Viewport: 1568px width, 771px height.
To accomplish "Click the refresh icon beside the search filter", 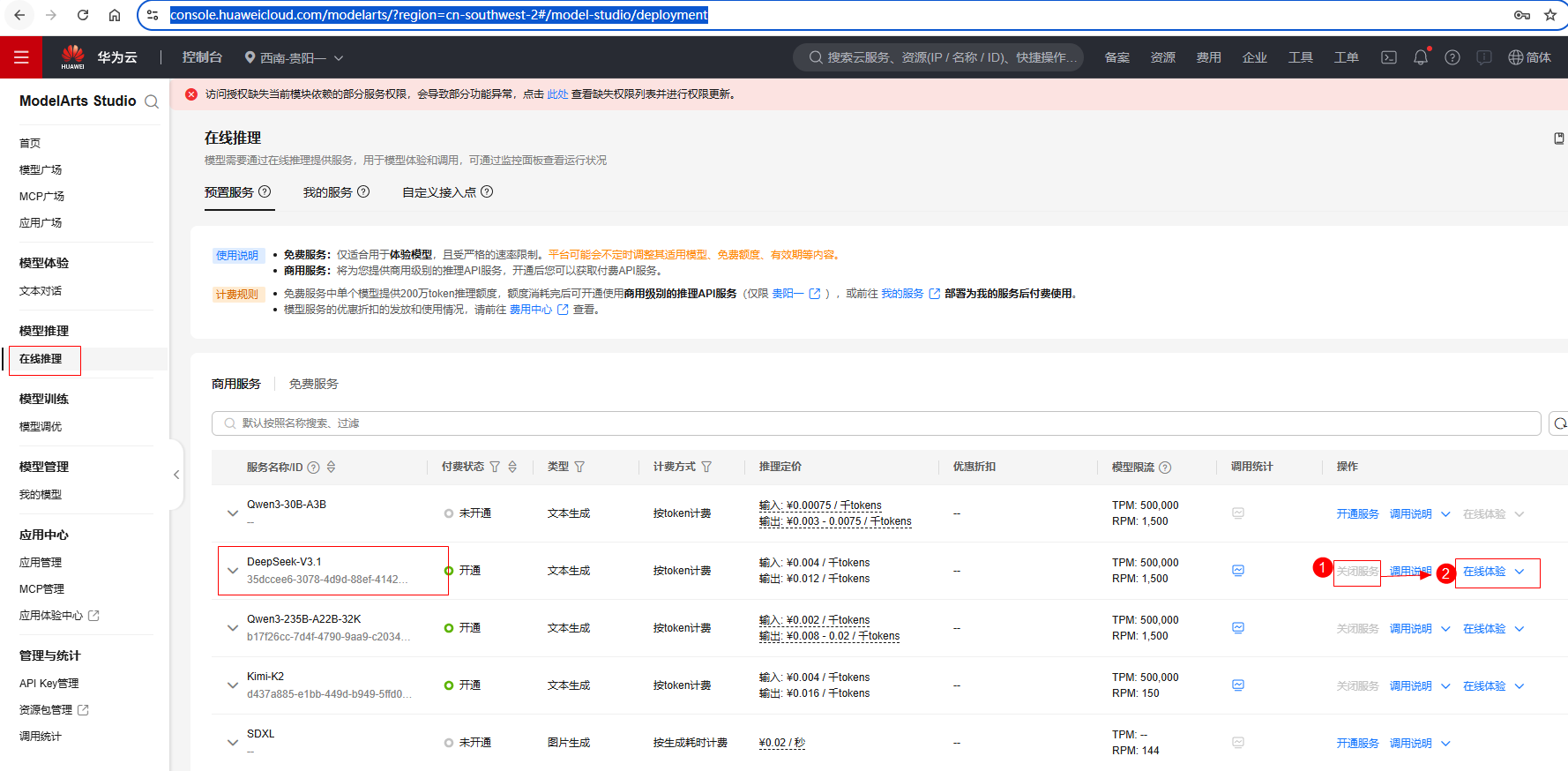I will [x=1559, y=423].
